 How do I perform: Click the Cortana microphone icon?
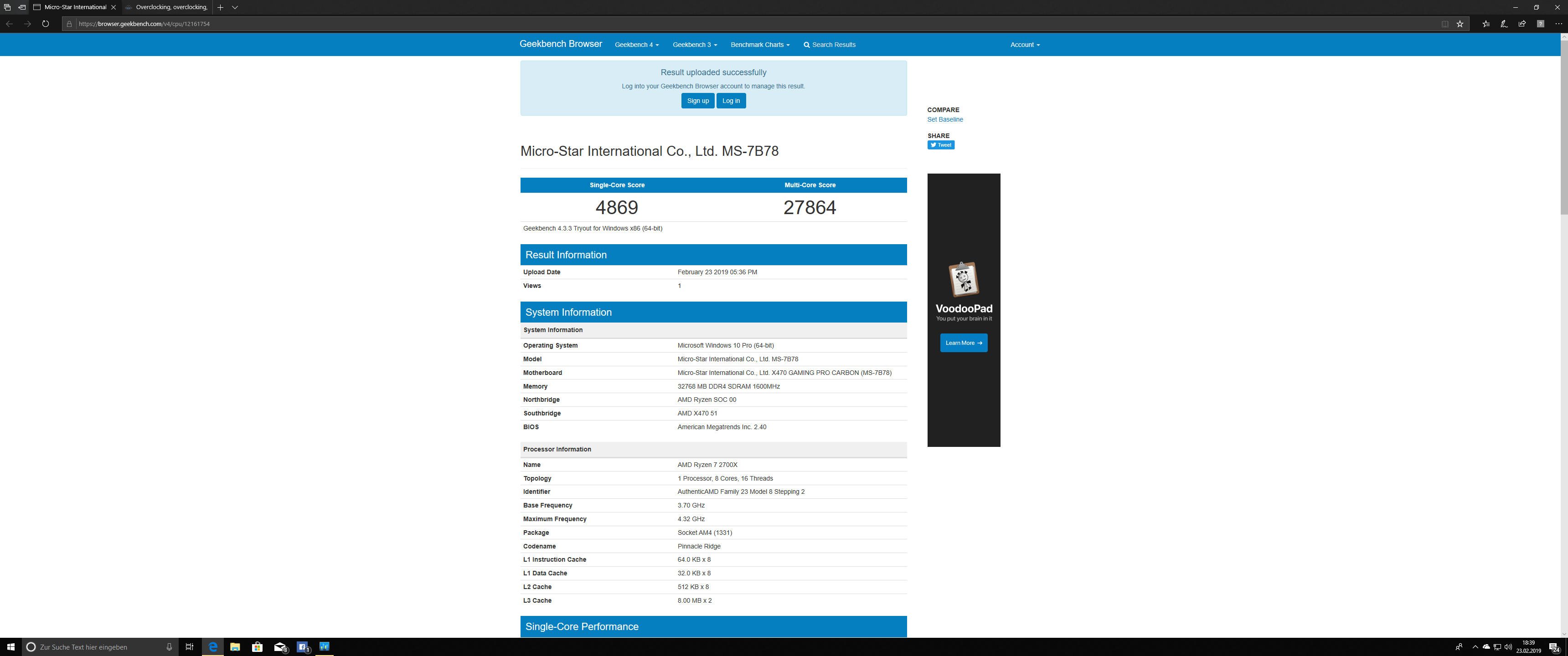(169, 647)
